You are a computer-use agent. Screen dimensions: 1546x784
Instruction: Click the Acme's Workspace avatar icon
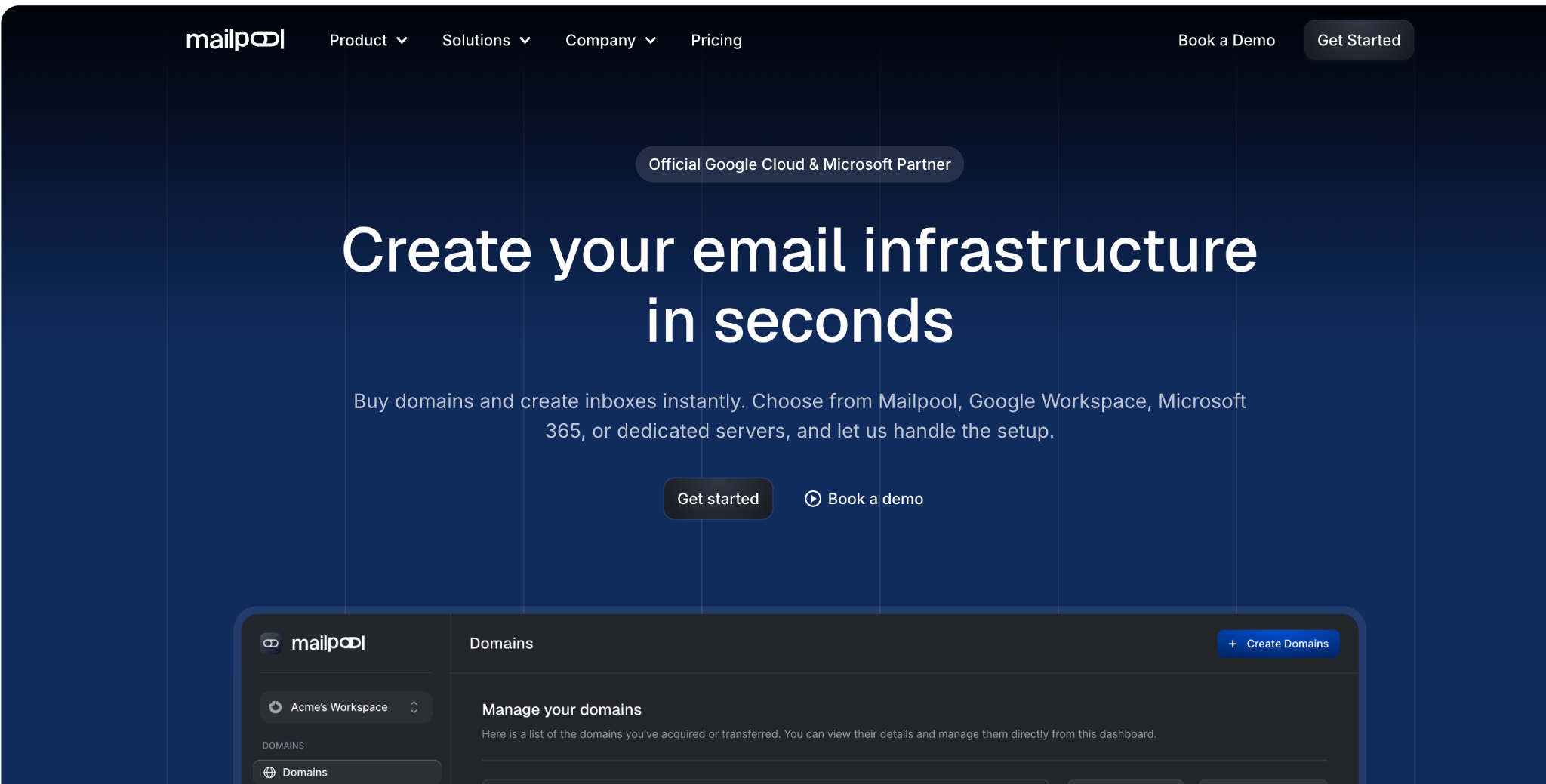click(x=276, y=707)
